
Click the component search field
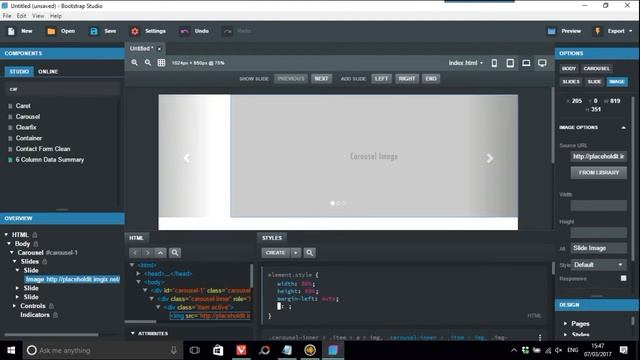point(62,89)
